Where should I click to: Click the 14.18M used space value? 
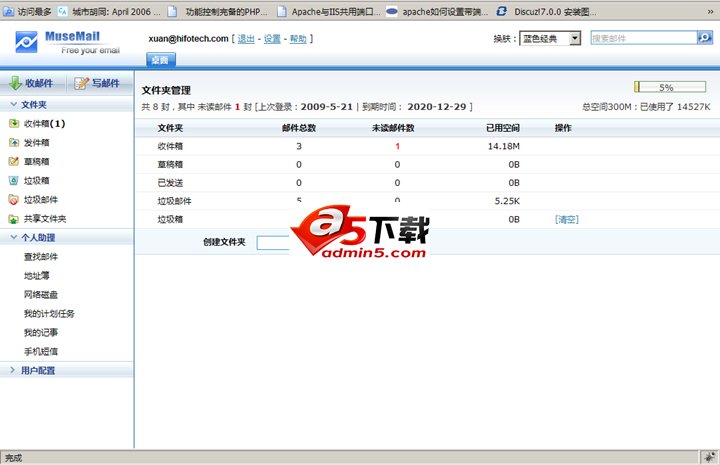coord(504,146)
